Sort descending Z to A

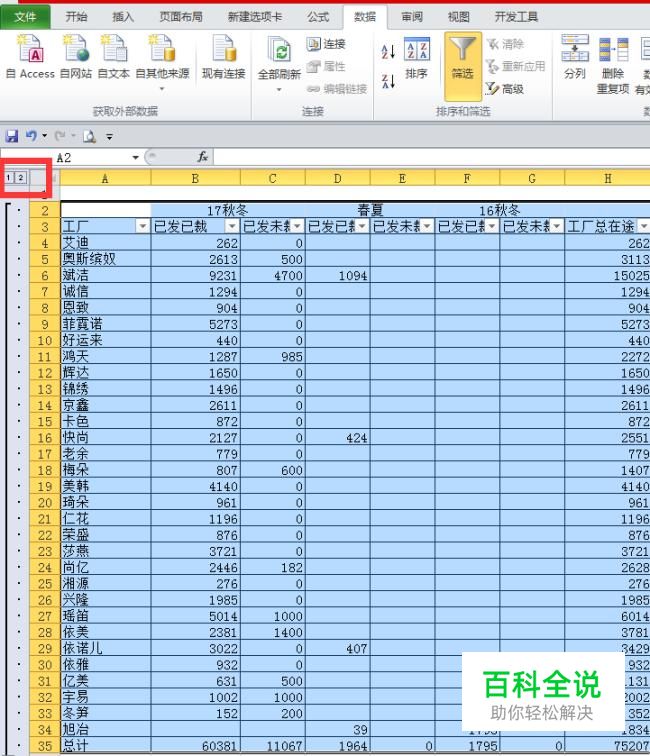(x=388, y=81)
